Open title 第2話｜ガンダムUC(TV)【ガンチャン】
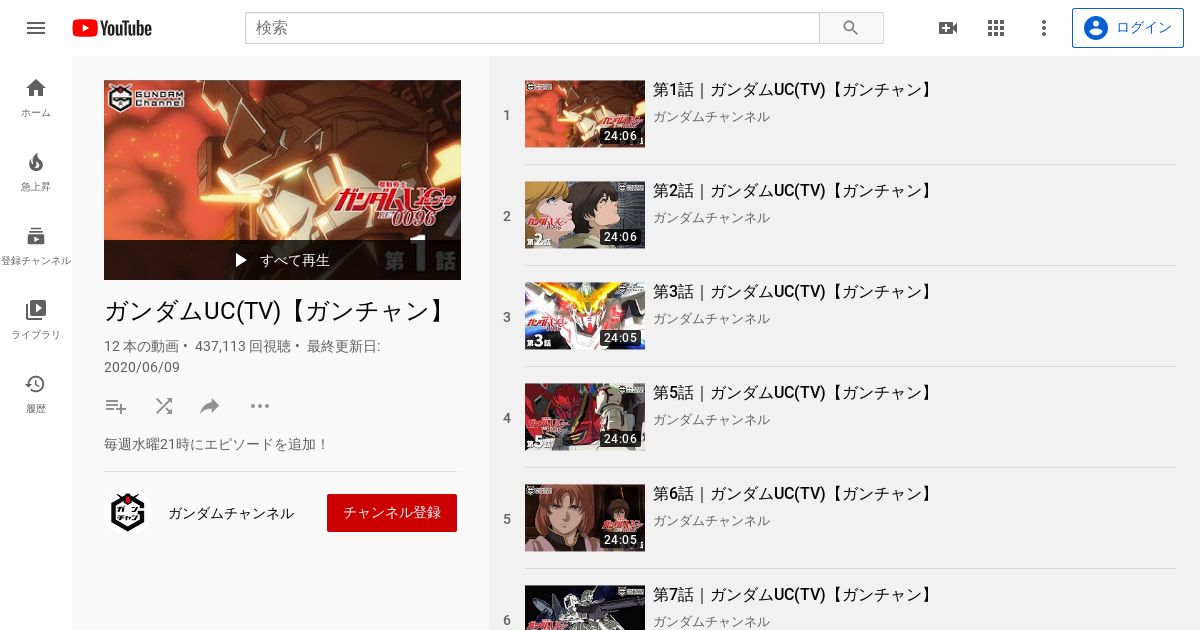Screen dimensions: 1200x630 pyautogui.click(x=794, y=191)
